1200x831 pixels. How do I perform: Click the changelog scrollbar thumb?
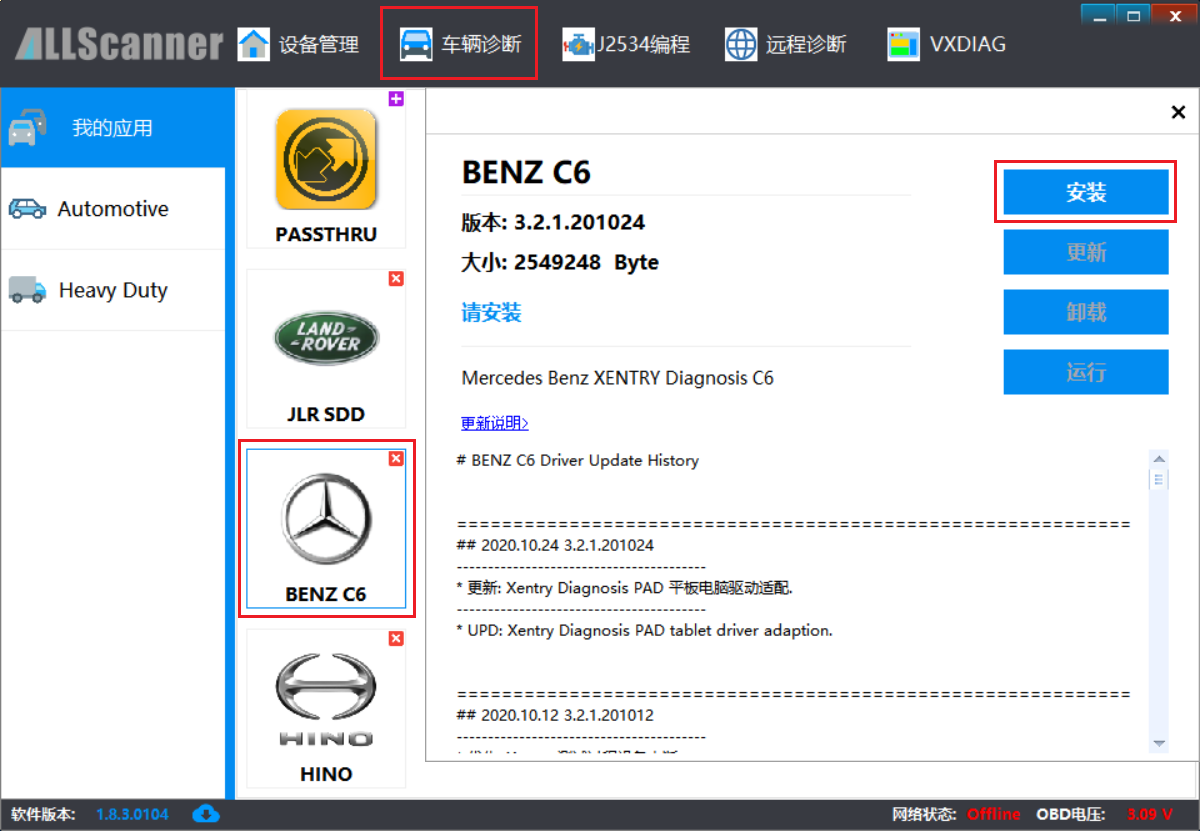(x=1160, y=480)
